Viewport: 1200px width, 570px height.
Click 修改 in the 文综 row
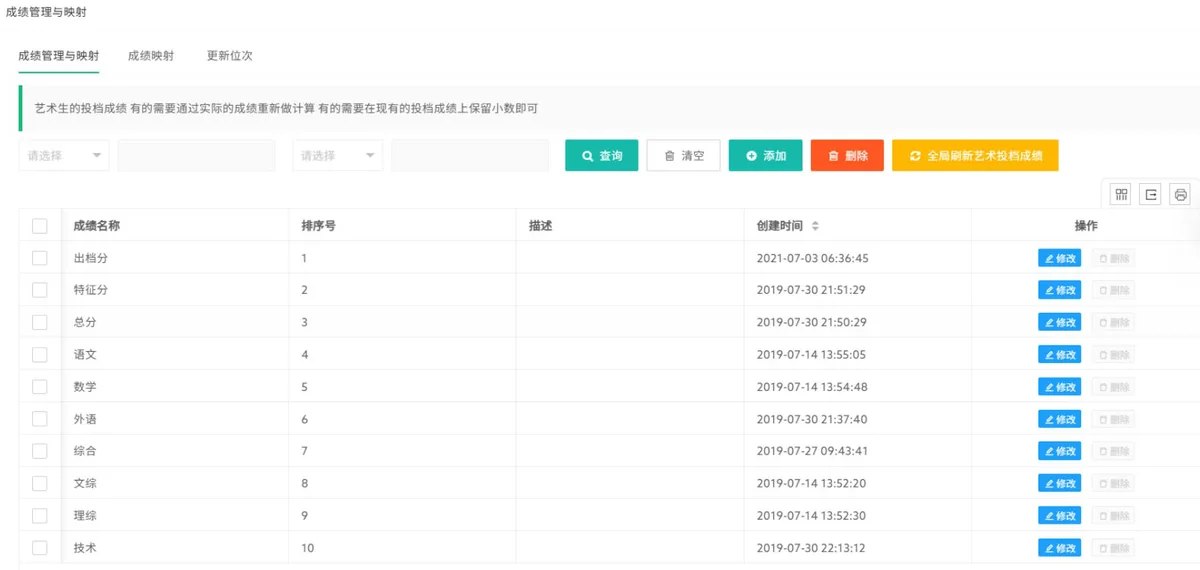(1060, 483)
